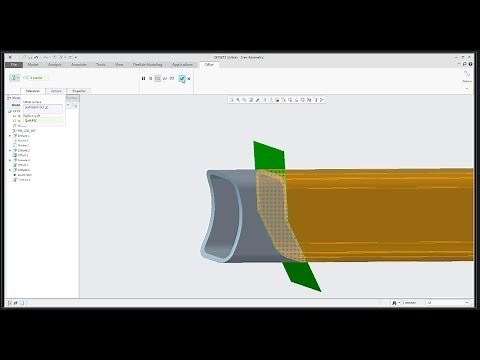Open the Datum dropdown in the ribbon

(x=467, y=88)
